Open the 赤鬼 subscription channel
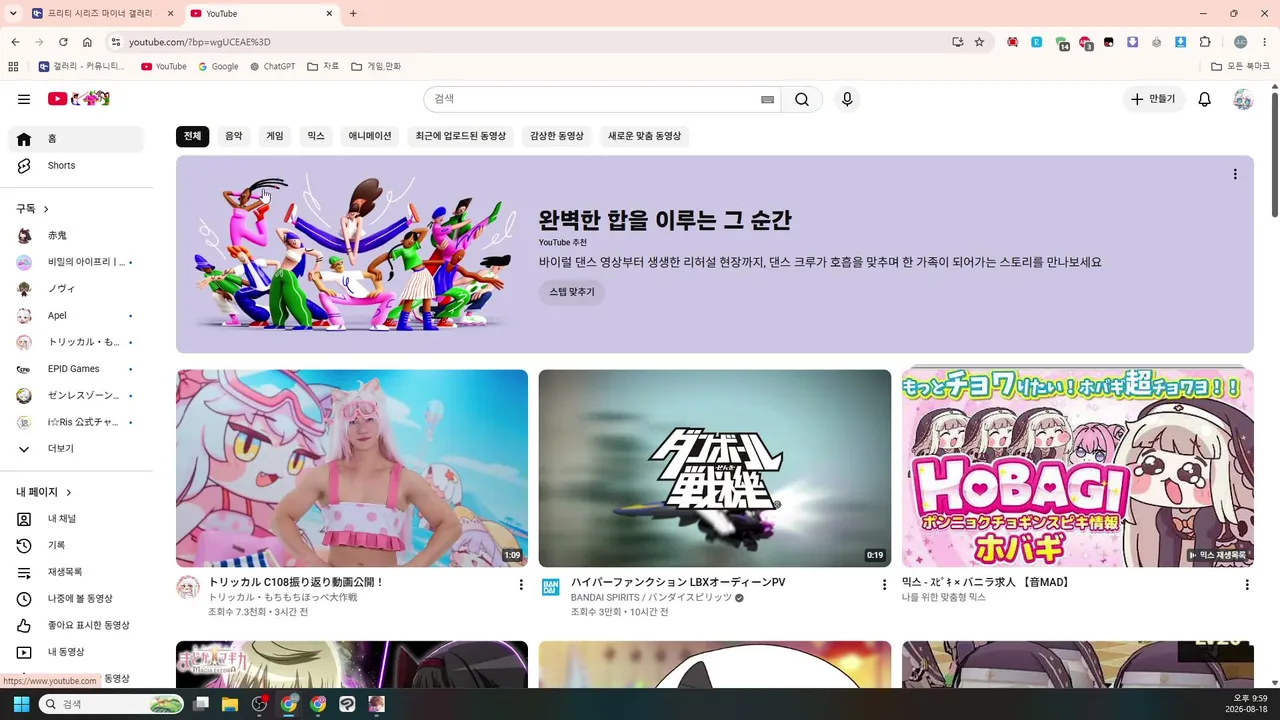The height and width of the screenshot is (720, 1280). coord(76,236)
